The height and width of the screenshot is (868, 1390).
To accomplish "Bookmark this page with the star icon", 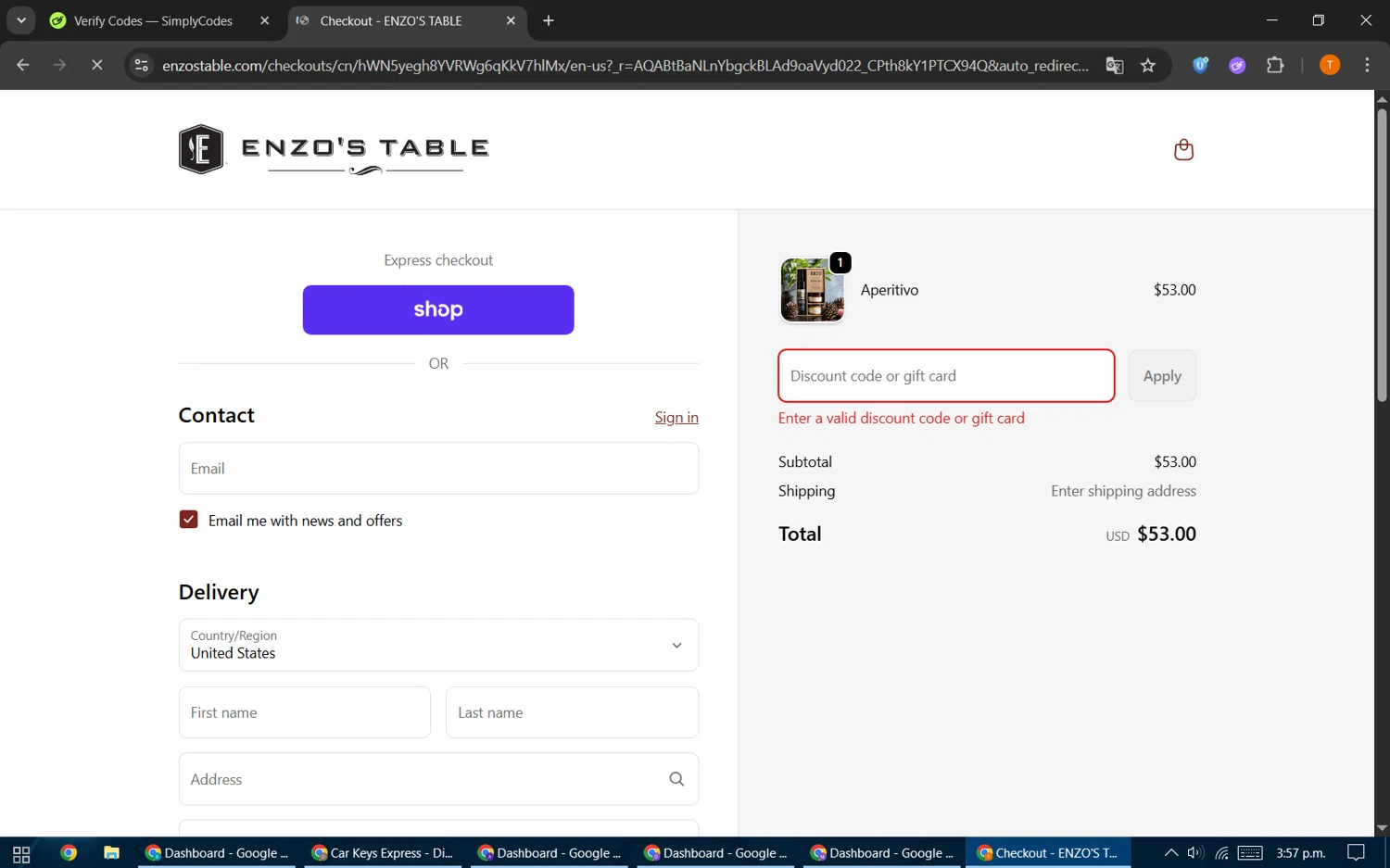I will (1148, 65).
